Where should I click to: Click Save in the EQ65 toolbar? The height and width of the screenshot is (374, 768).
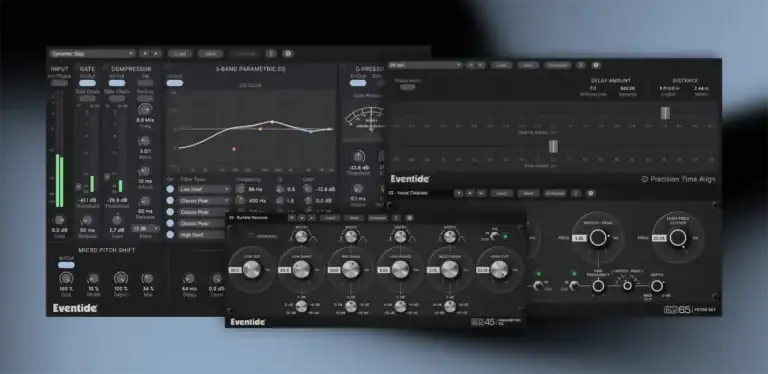[528, 193]
